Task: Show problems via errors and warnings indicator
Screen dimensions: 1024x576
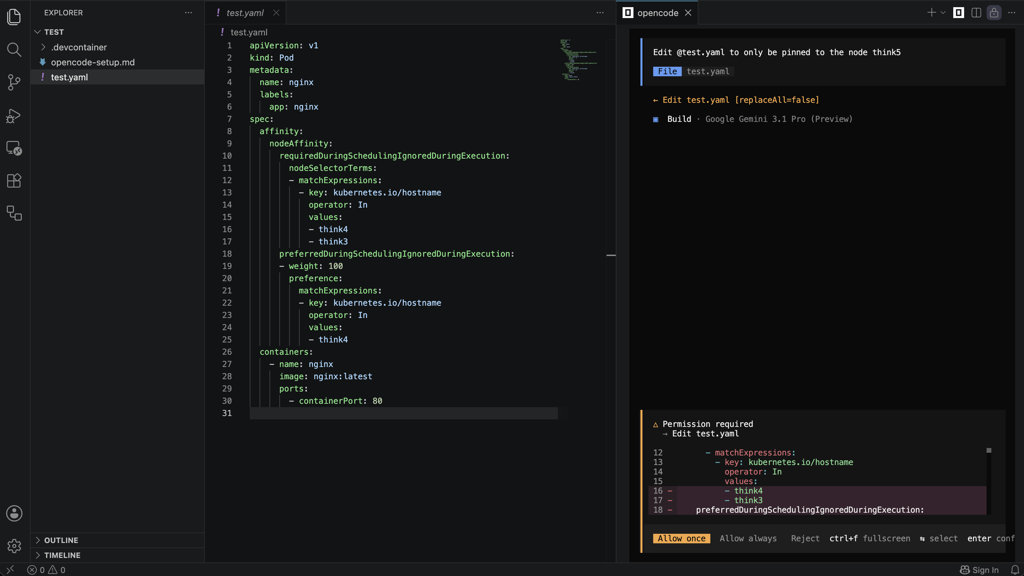Action: (46, 570)
